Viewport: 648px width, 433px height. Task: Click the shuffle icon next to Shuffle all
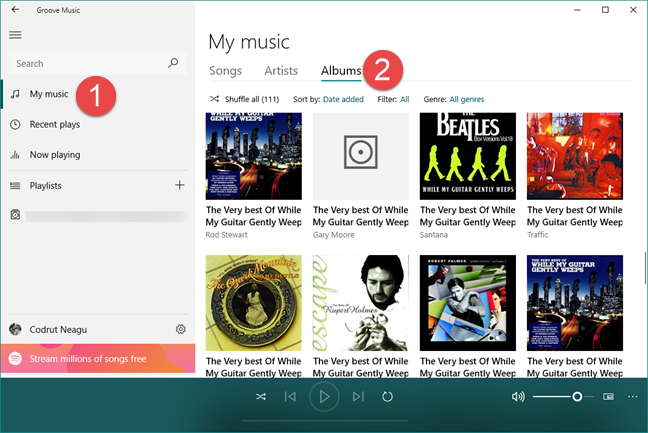(214, 99)
